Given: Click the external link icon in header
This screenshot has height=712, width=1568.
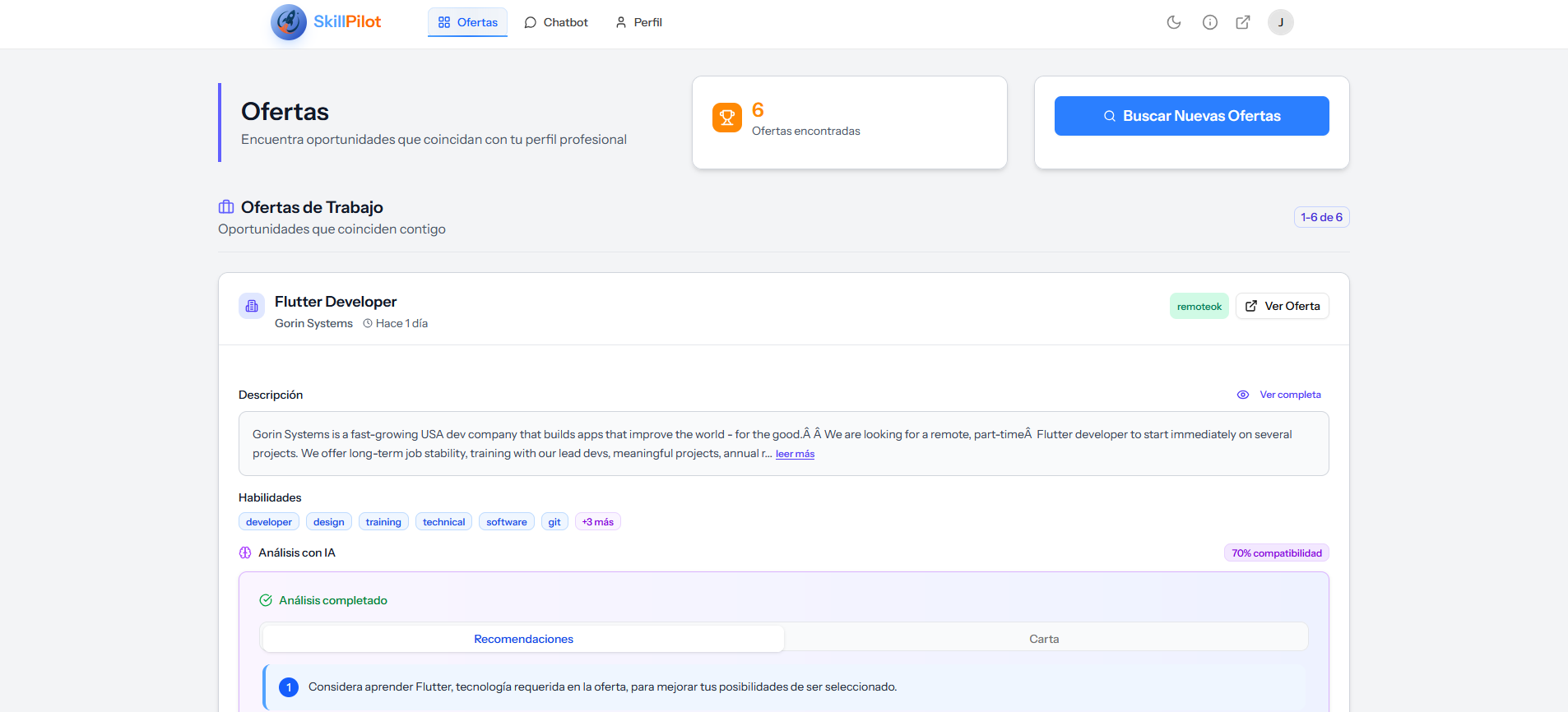Looking at the screenshot, I should pos(1243,22).
